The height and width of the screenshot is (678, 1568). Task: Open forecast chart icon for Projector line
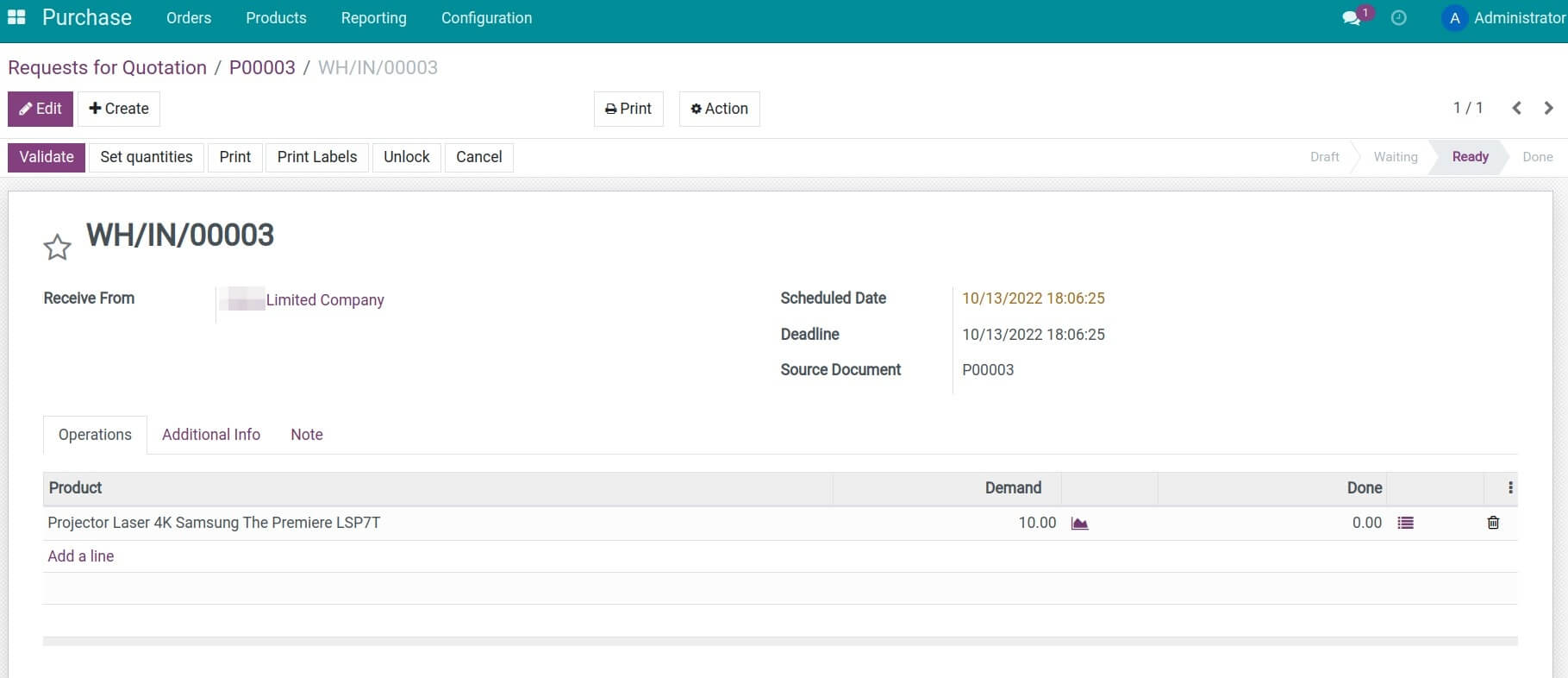(1079, 524)
